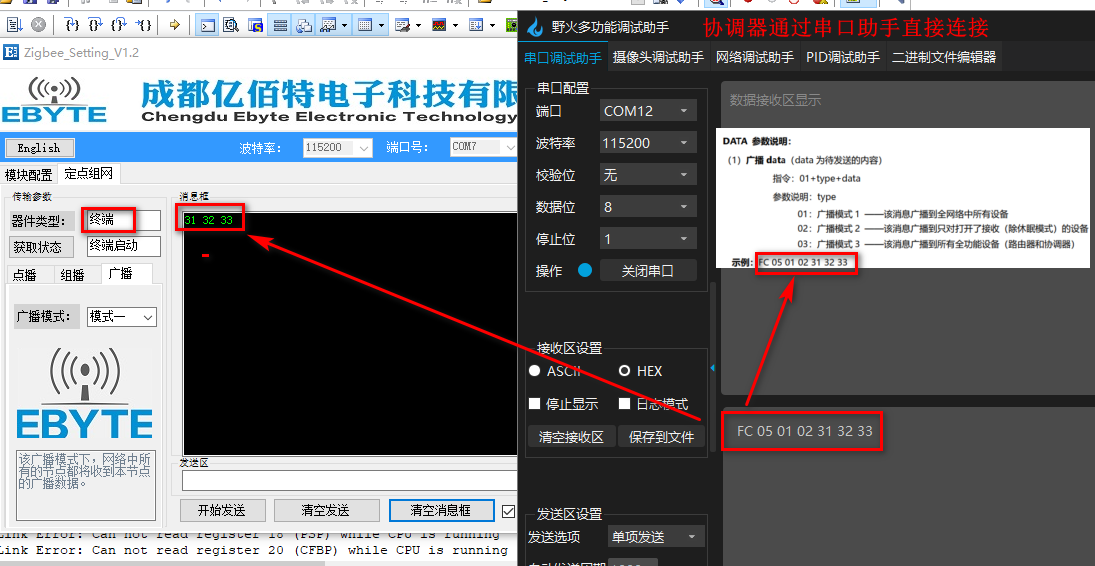
Task: Open the 广播模式 模式一 dropdown
Action: (122, 317)
